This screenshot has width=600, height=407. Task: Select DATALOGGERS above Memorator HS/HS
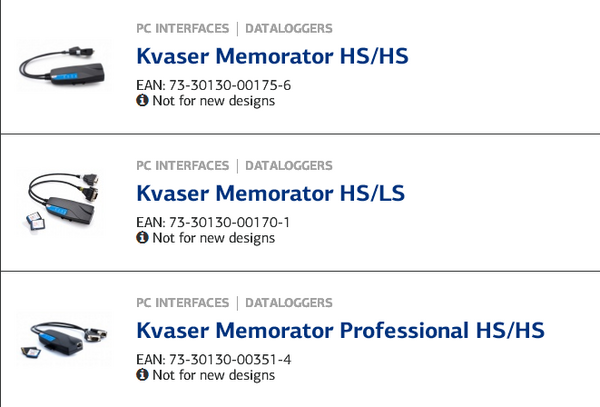289,29
